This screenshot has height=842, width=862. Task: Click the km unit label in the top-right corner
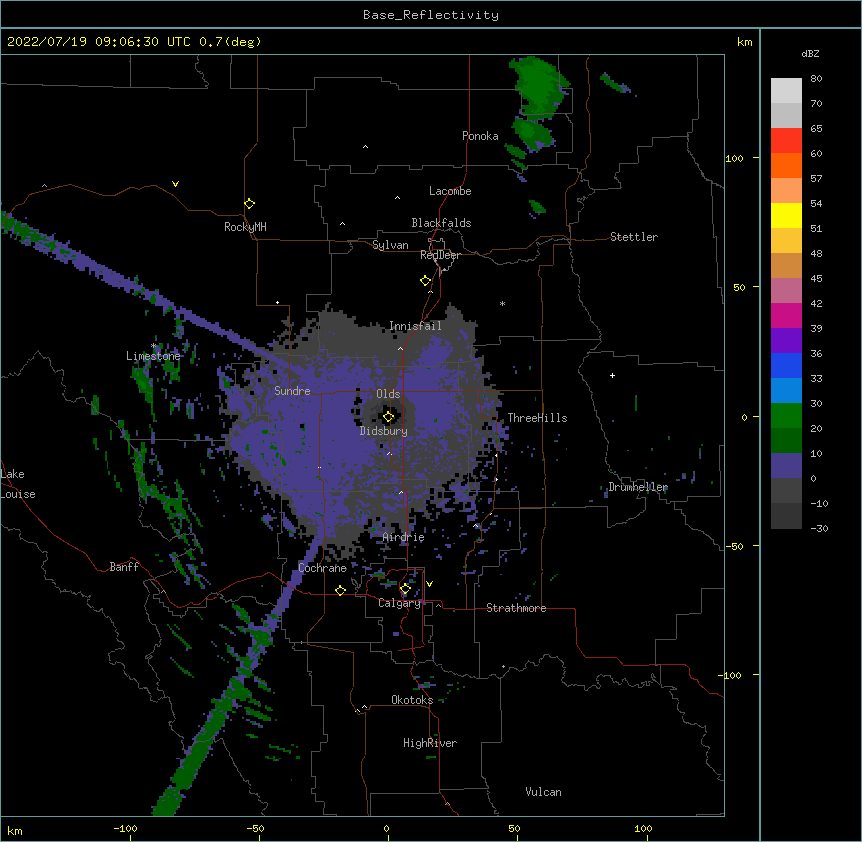744,42
